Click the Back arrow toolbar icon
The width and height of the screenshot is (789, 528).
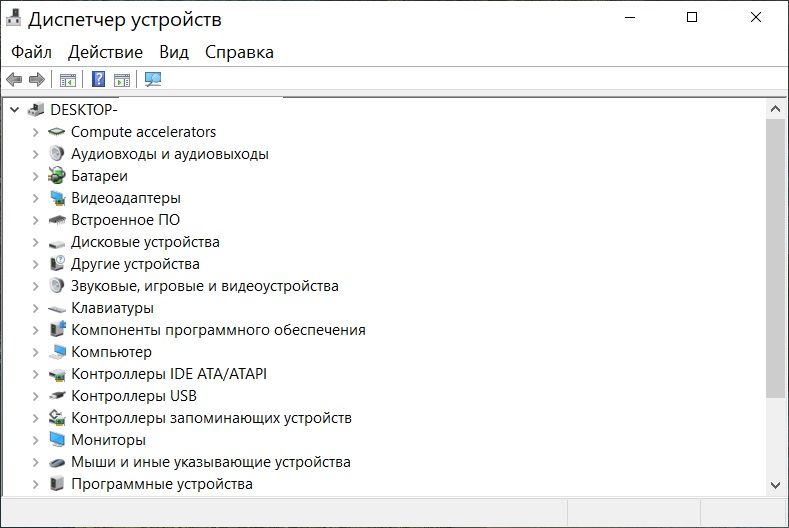pos(14,80)
